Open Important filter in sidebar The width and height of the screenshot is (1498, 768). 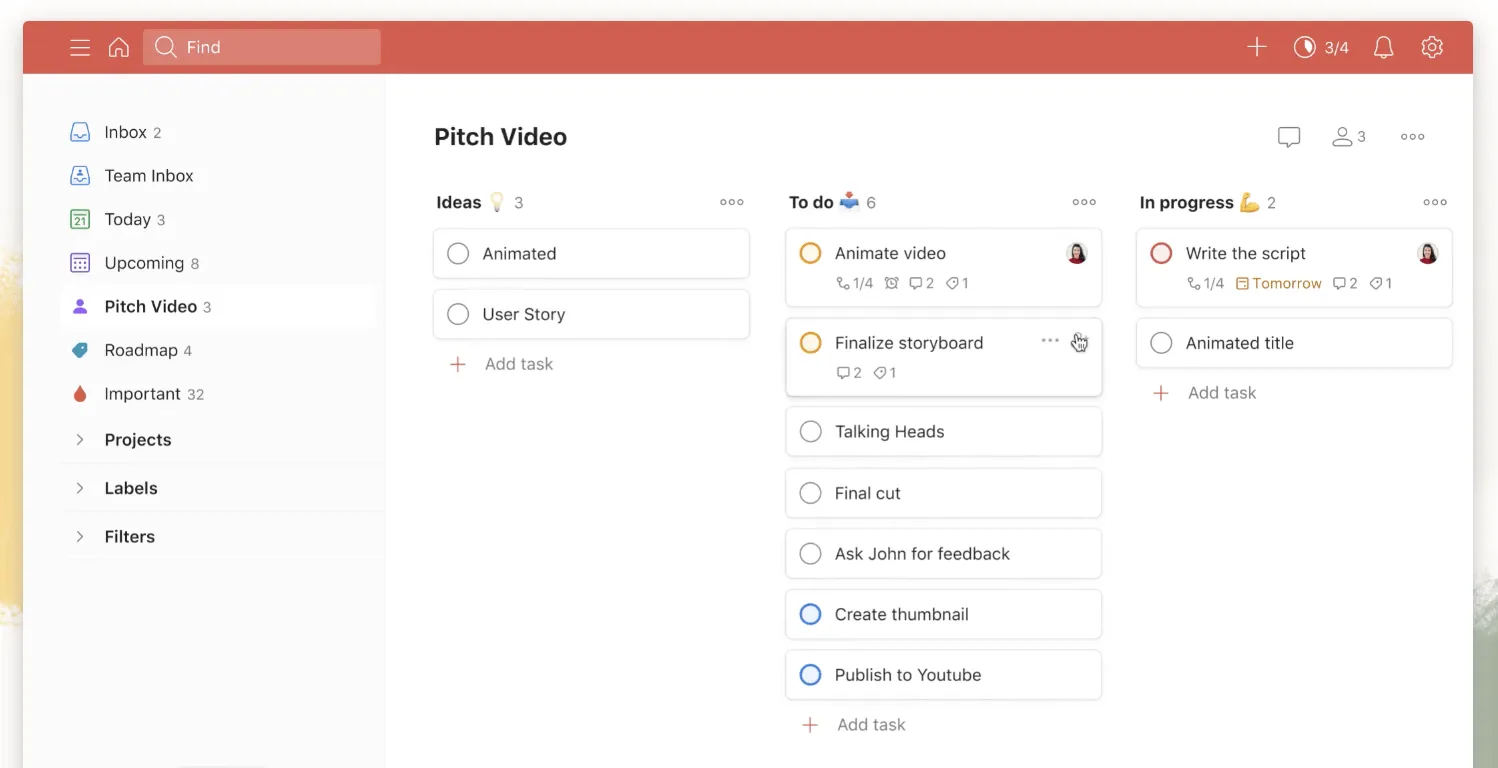[218, 394]
